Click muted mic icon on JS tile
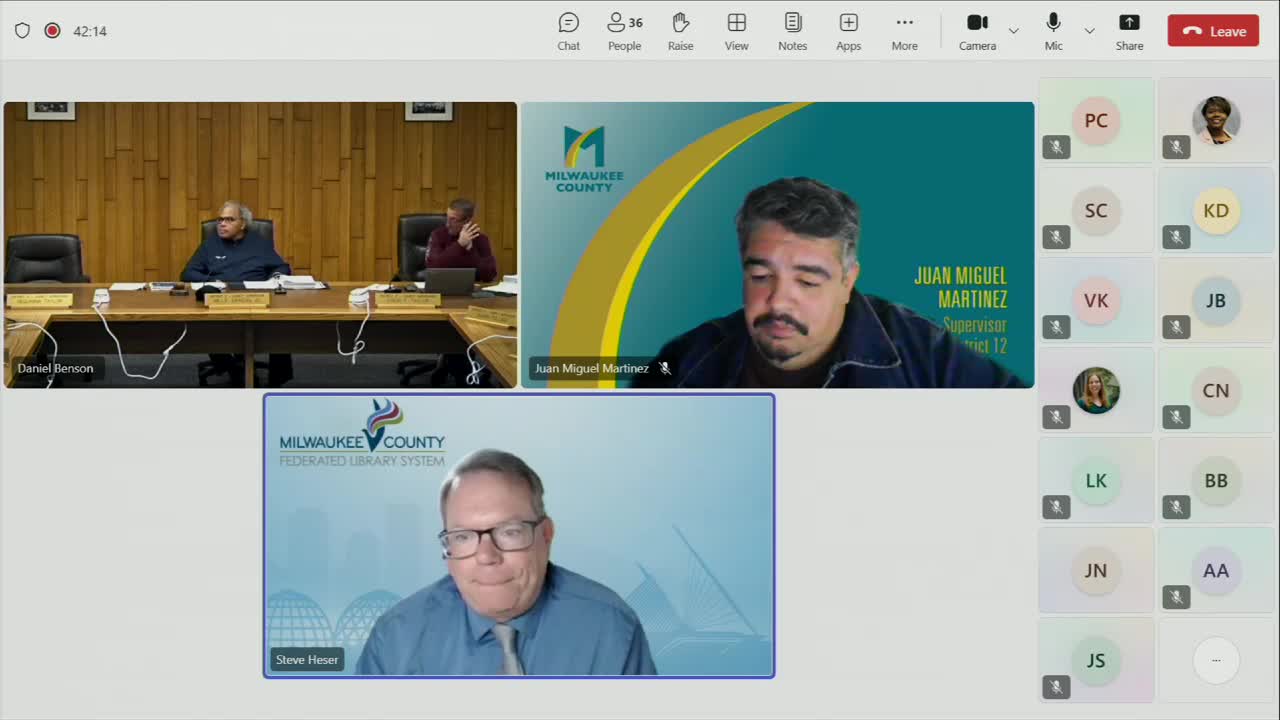The height and width of the screenshot is (720, 1280). 1056,687
